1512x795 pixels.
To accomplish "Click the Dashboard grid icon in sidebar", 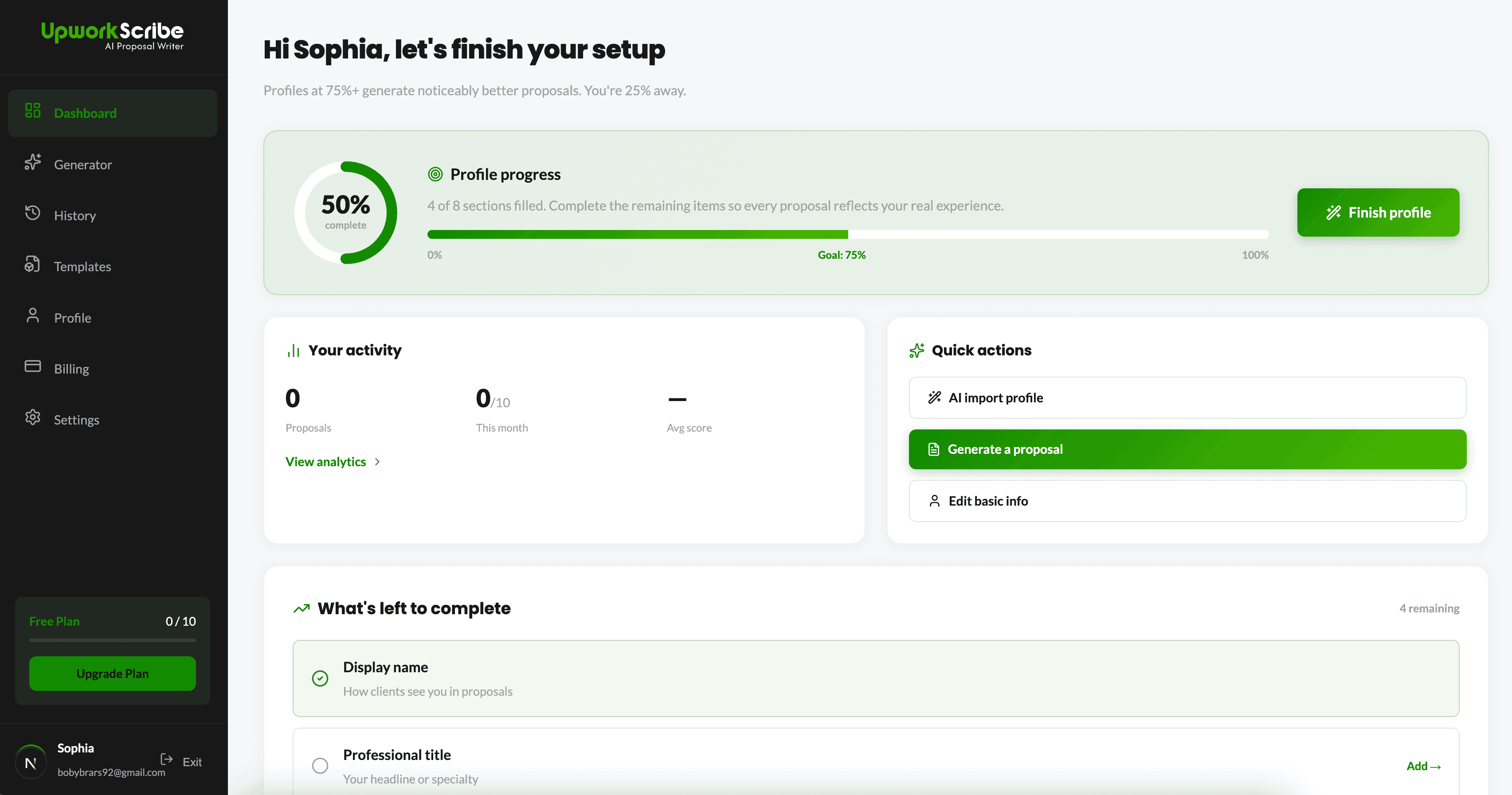I will tap(33, 110).
